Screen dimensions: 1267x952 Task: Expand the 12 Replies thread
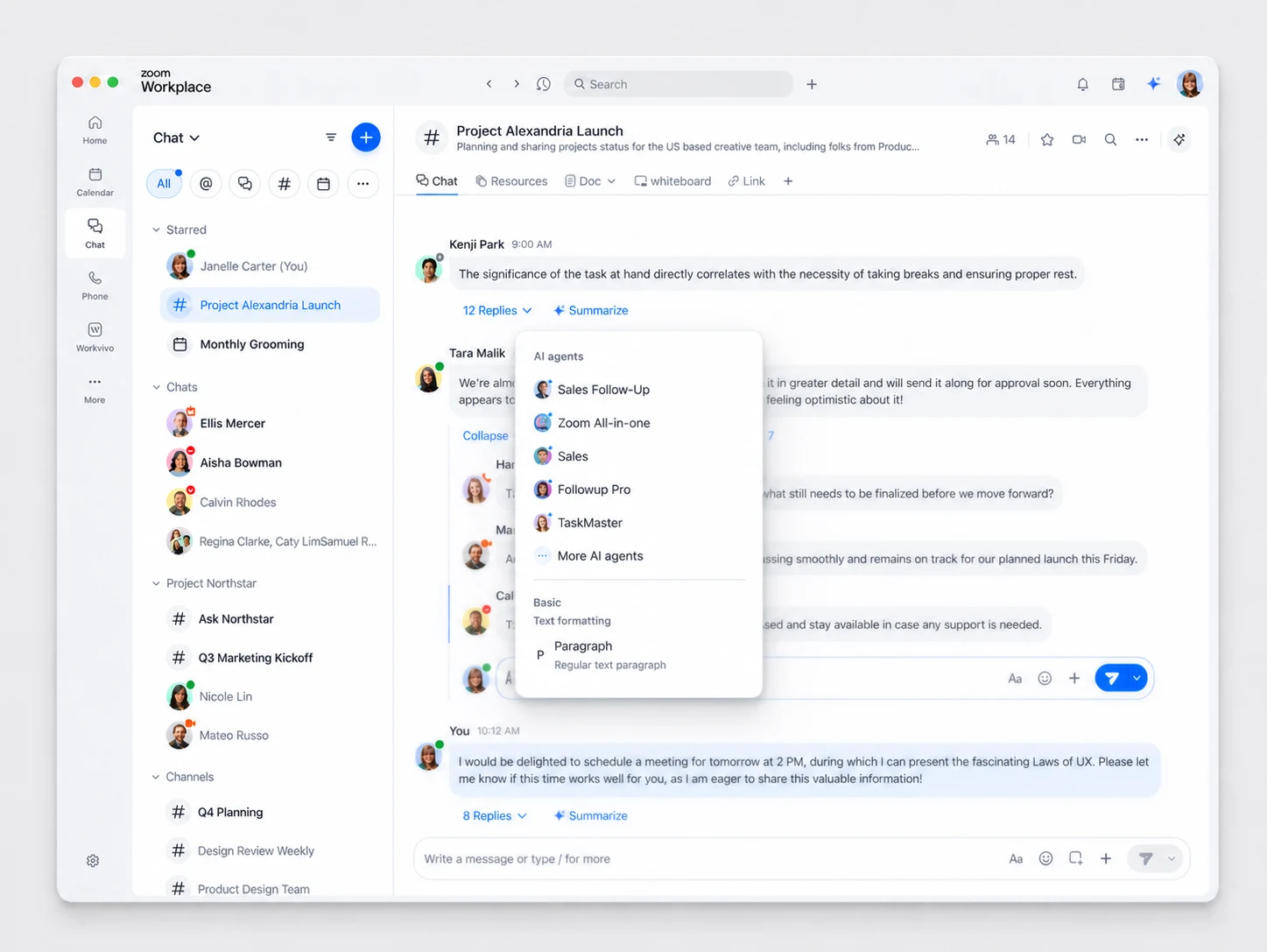(x=496, y=310)
